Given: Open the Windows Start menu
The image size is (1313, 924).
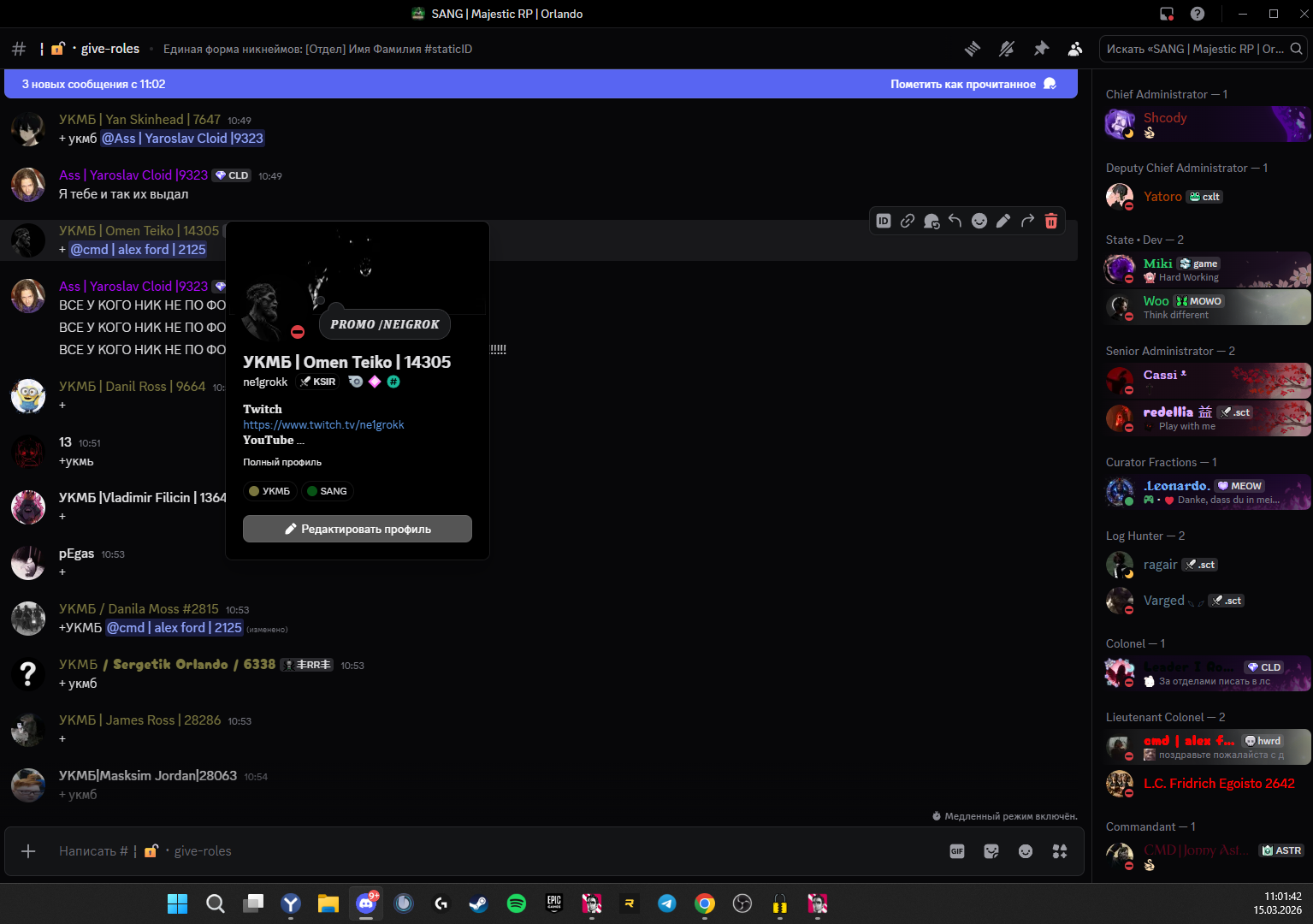Looking at the screenshot, I should pyautogui.click(x=177, y=903).
